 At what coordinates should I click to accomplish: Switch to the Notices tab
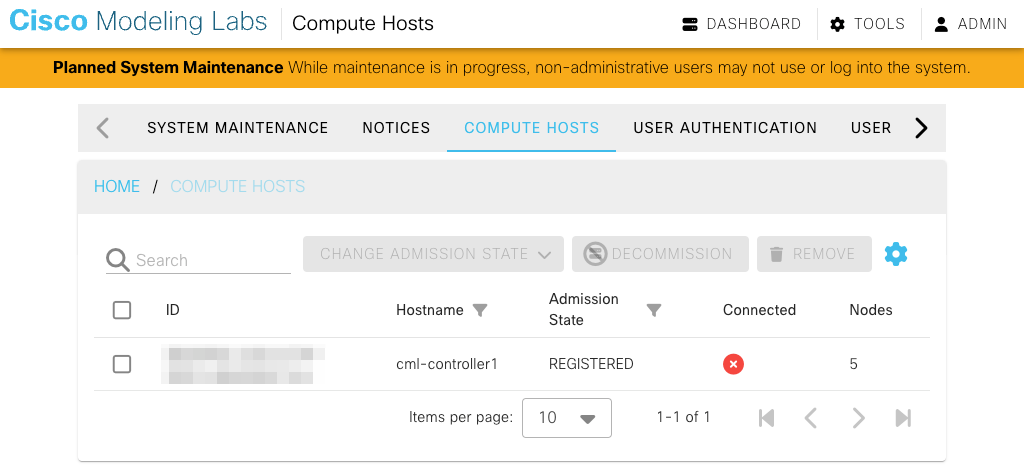tap(396, 128)
